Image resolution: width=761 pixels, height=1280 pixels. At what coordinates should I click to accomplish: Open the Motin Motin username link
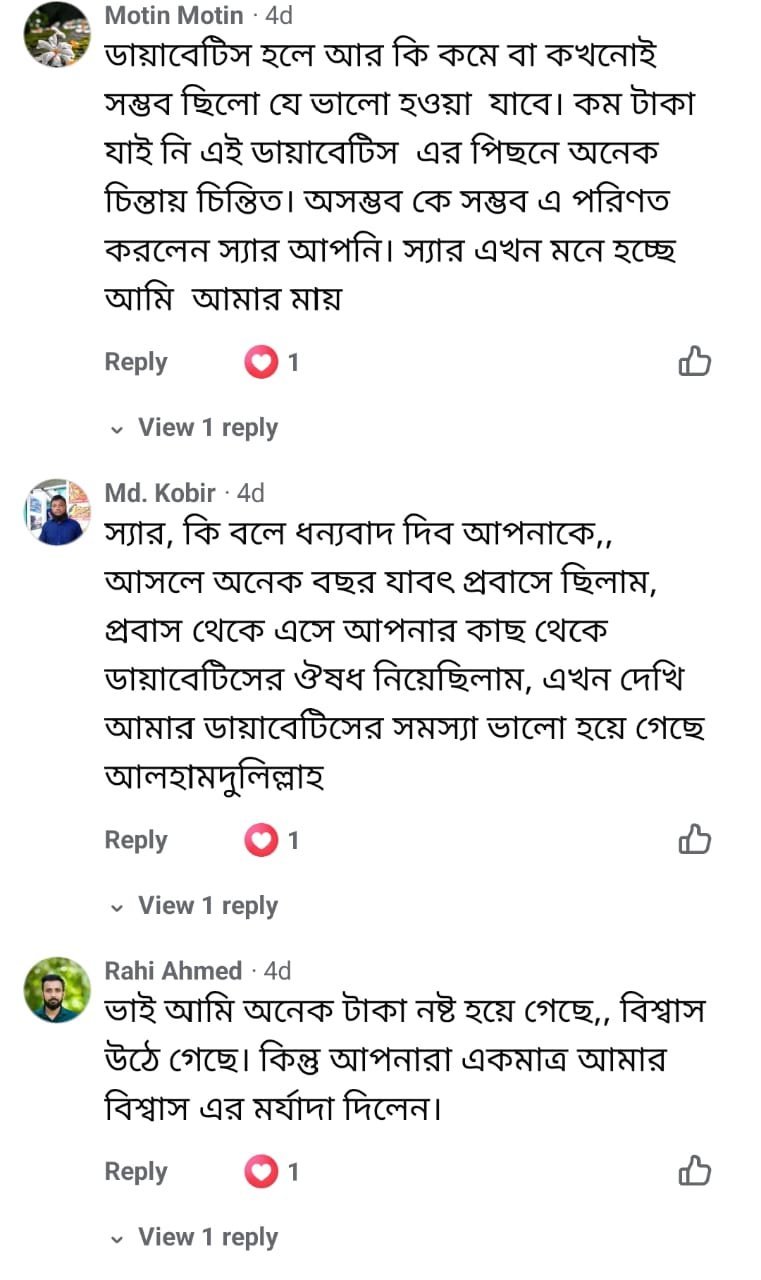[x=174, y=16]
